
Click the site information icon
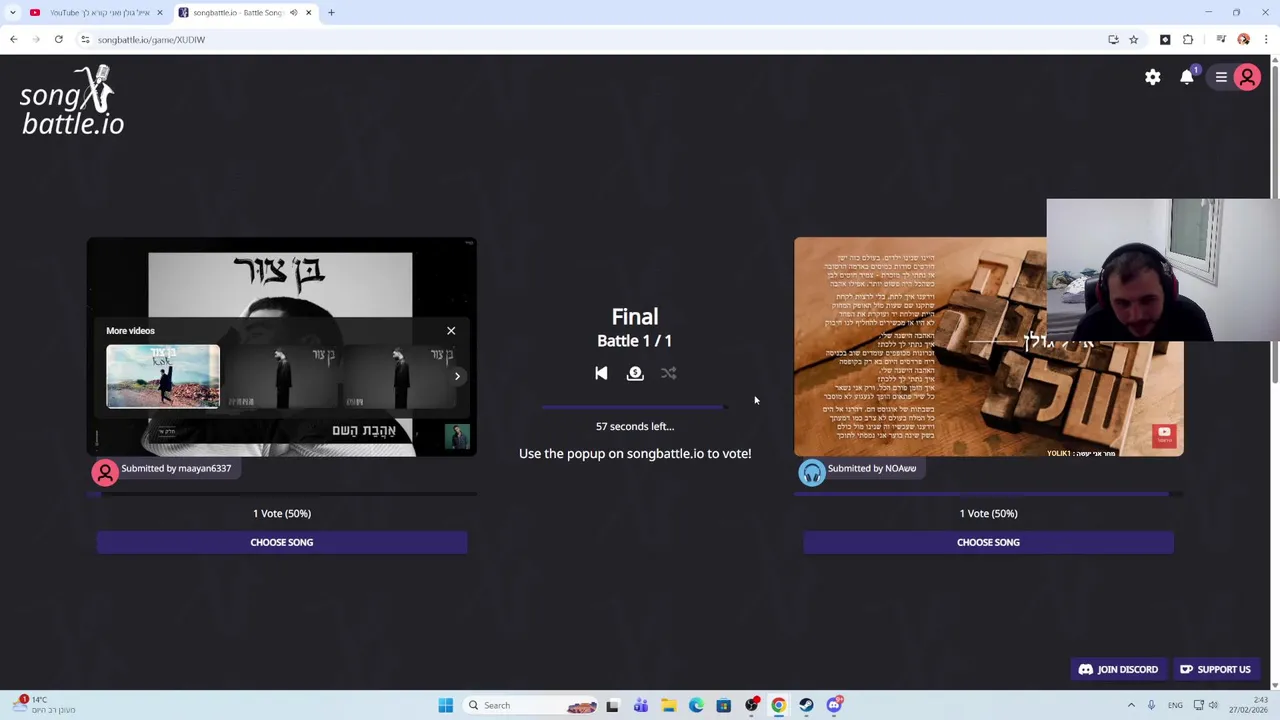click(85, 39)
